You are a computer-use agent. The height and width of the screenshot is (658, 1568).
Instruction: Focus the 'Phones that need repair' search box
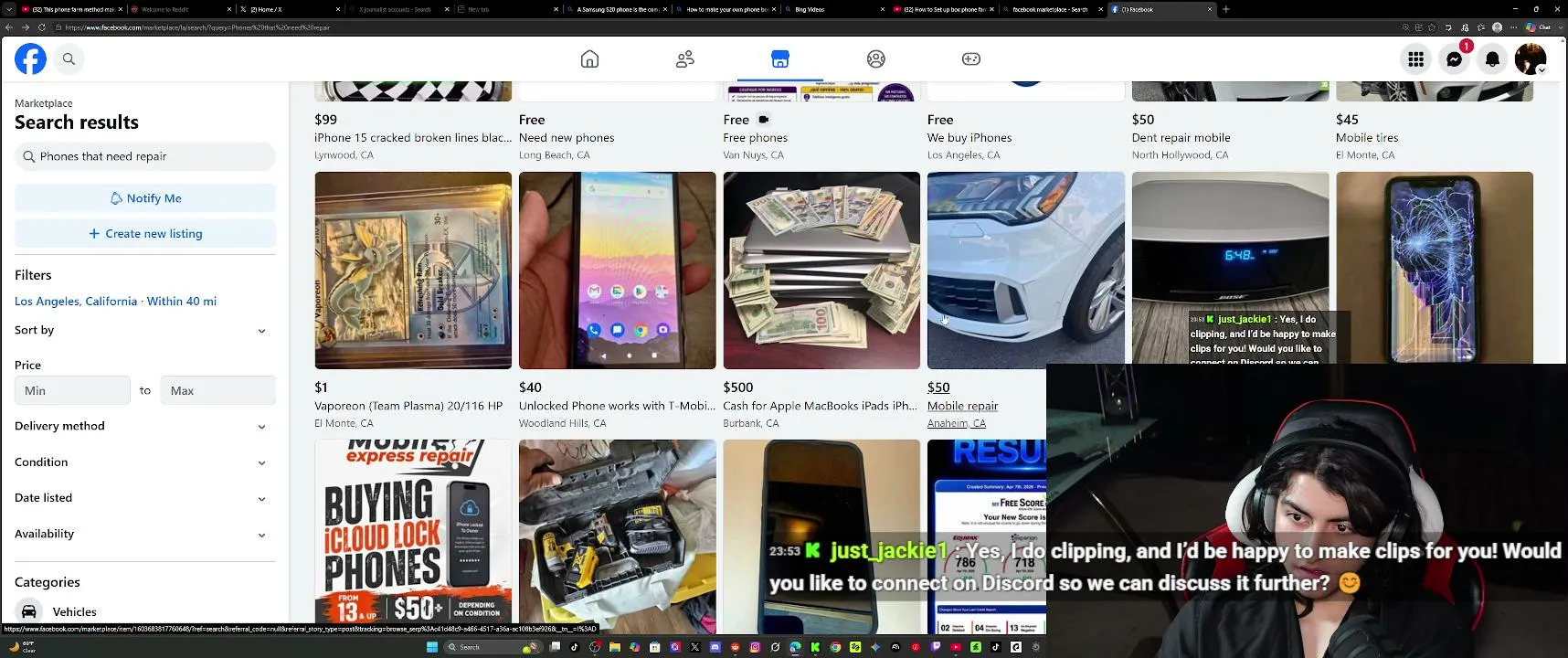145,156
